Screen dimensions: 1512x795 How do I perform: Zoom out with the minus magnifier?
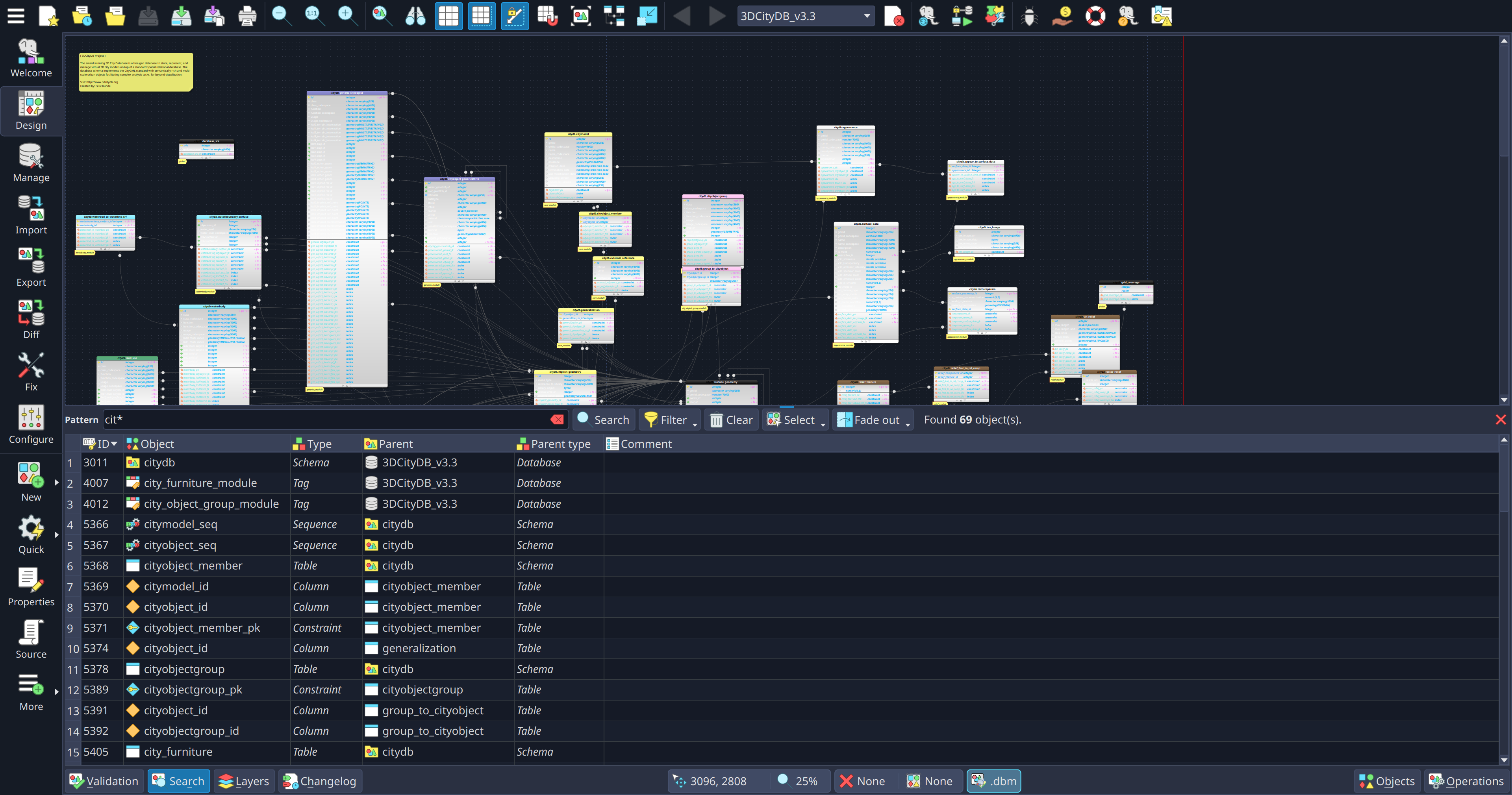[x=281, y=16]
